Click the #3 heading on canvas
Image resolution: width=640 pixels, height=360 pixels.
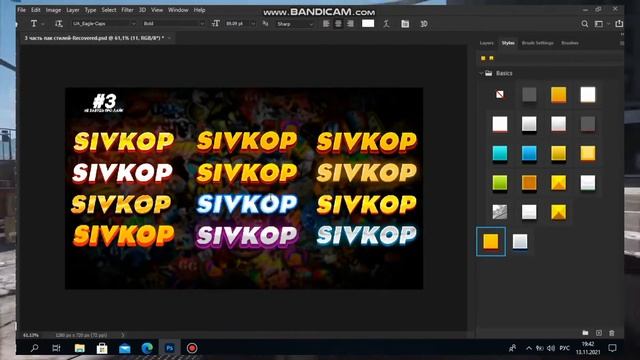104,101
